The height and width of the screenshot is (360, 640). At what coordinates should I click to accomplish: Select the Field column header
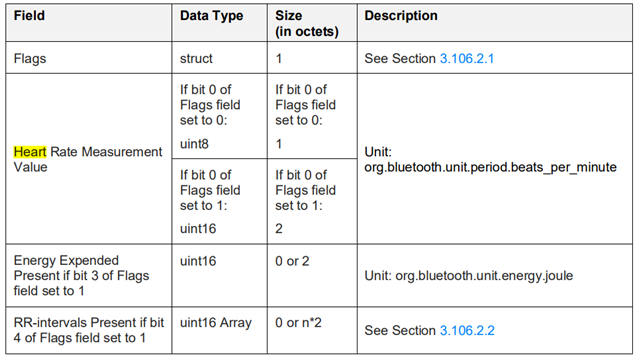click(x=89, y=23)
